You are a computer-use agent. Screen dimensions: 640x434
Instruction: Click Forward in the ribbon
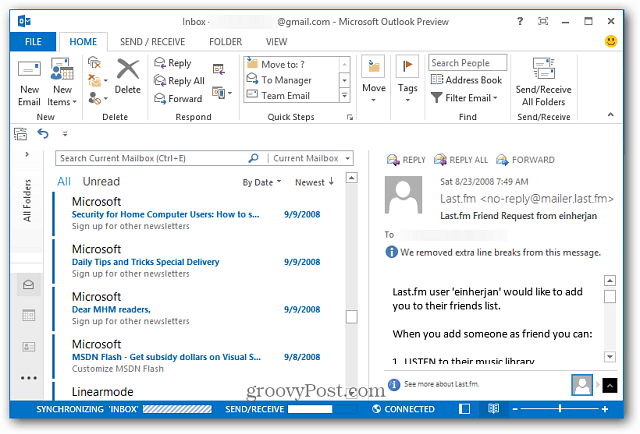coord(178,98)
